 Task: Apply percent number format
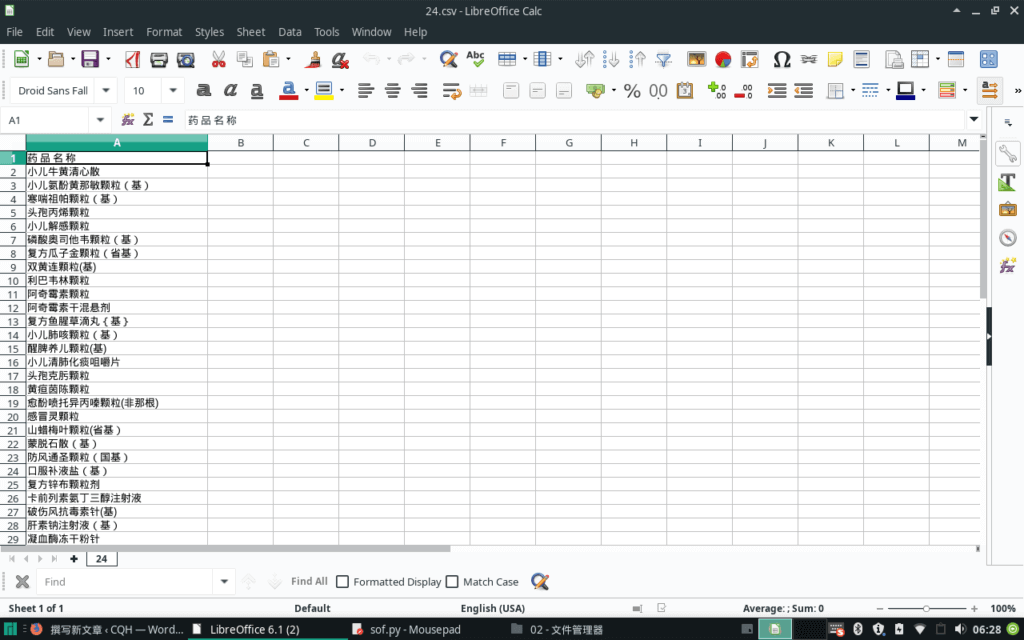(x=632, y=91)
